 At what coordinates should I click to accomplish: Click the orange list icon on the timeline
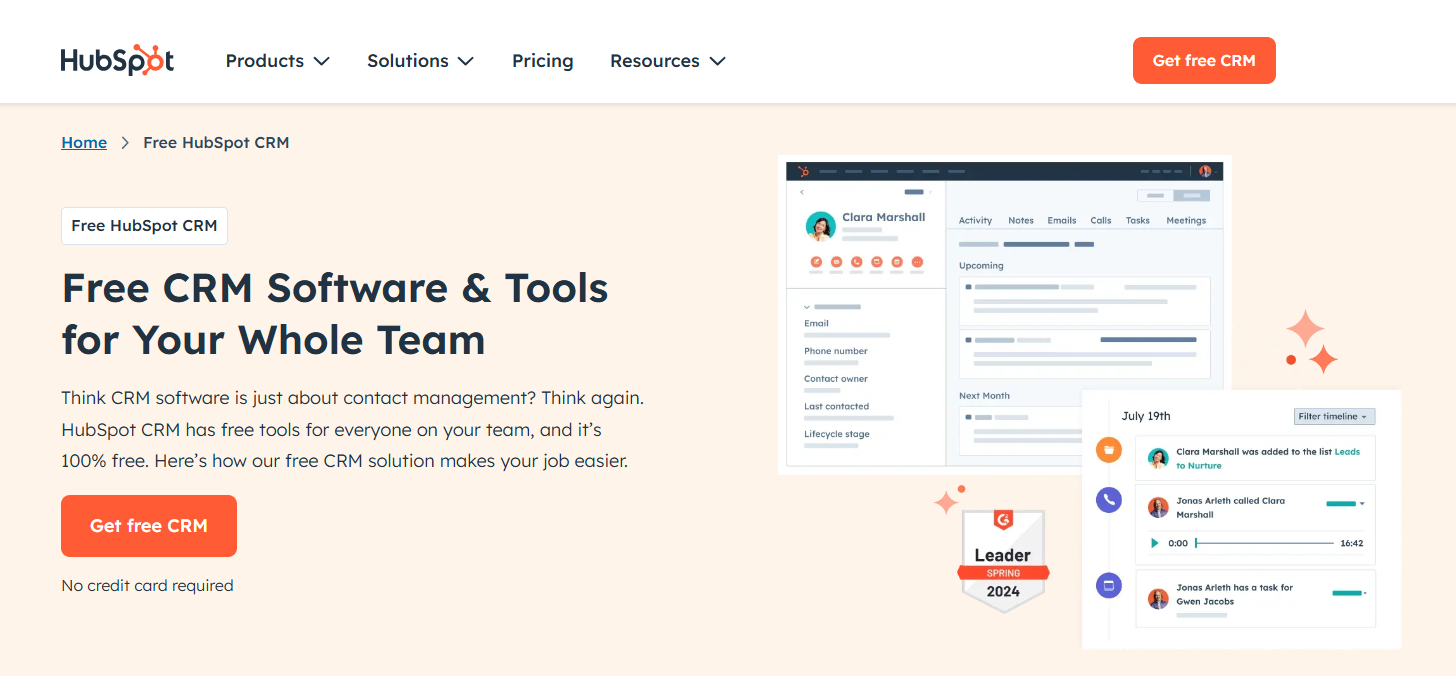[x=1109, y=450]
